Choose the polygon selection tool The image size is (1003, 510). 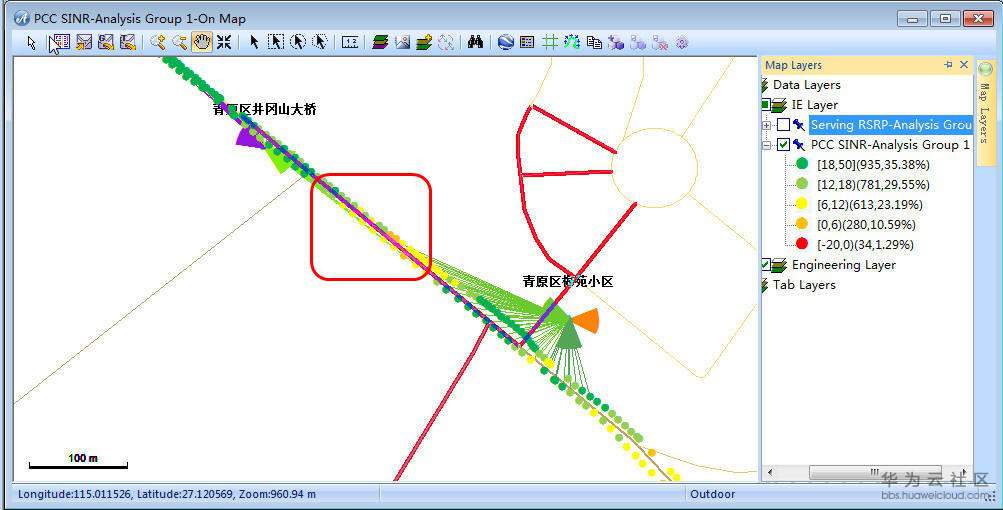click(x=320, y=43)
